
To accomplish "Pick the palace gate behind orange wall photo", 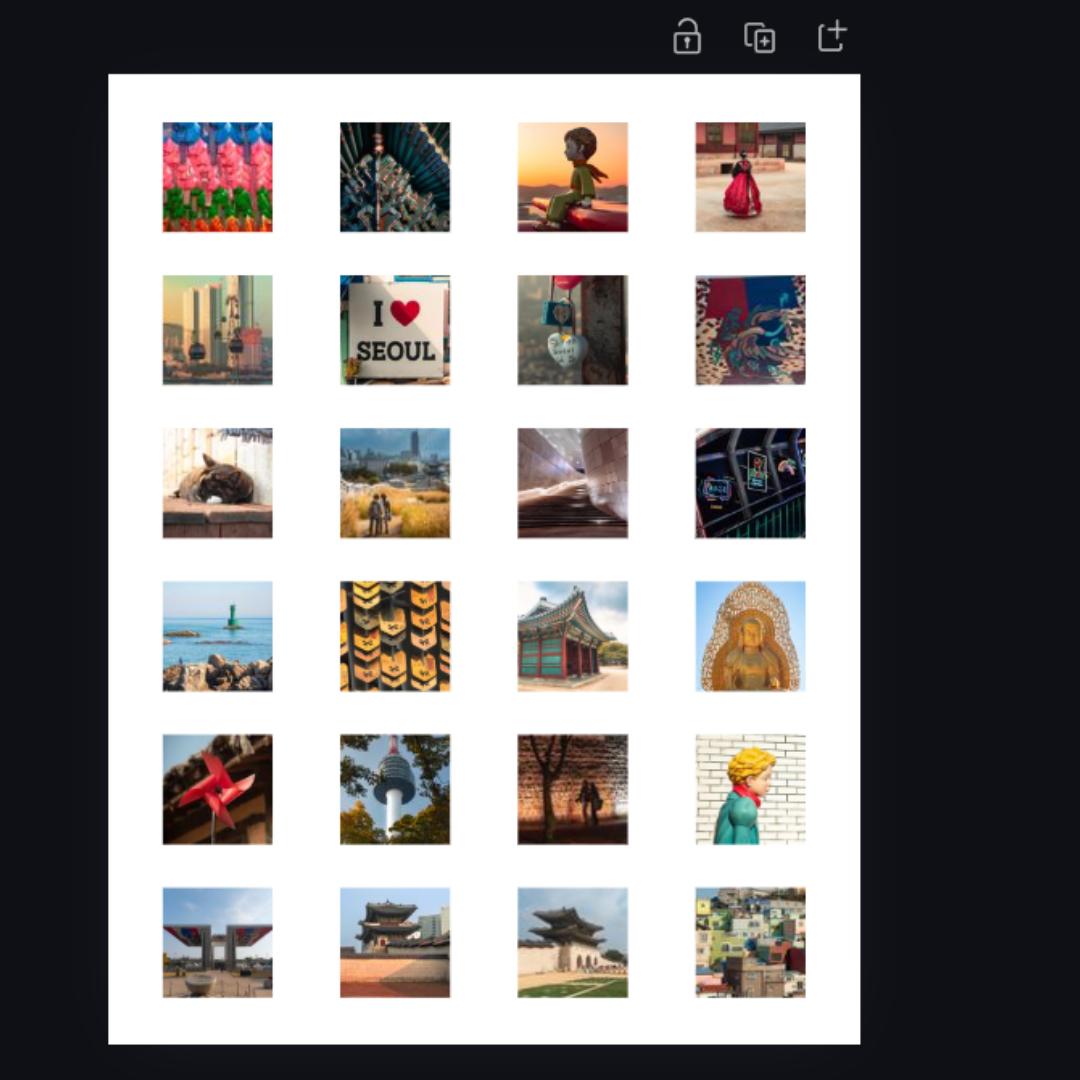I will tap(395, 942).
